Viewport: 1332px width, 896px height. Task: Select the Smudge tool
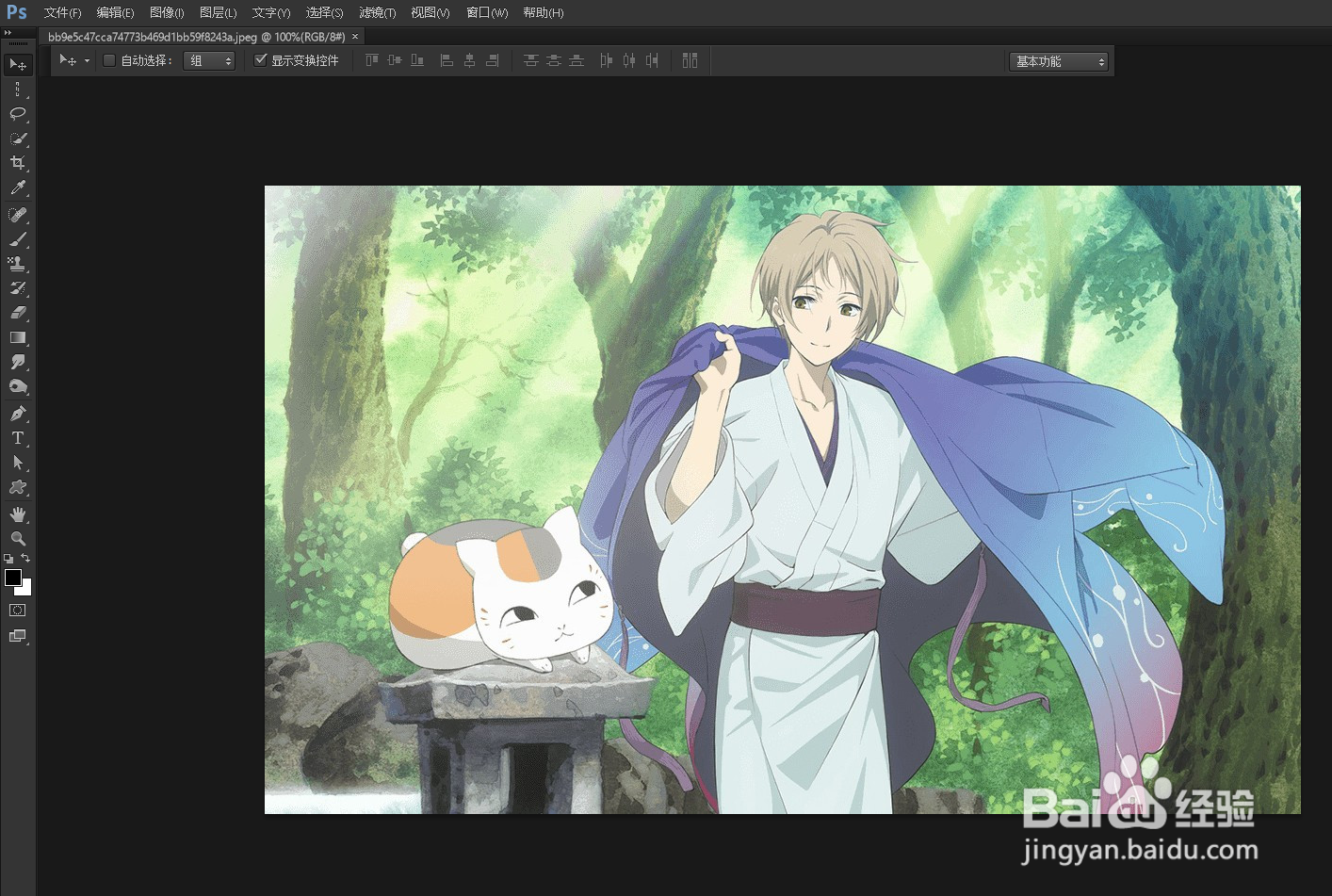(x=17, y=362)
